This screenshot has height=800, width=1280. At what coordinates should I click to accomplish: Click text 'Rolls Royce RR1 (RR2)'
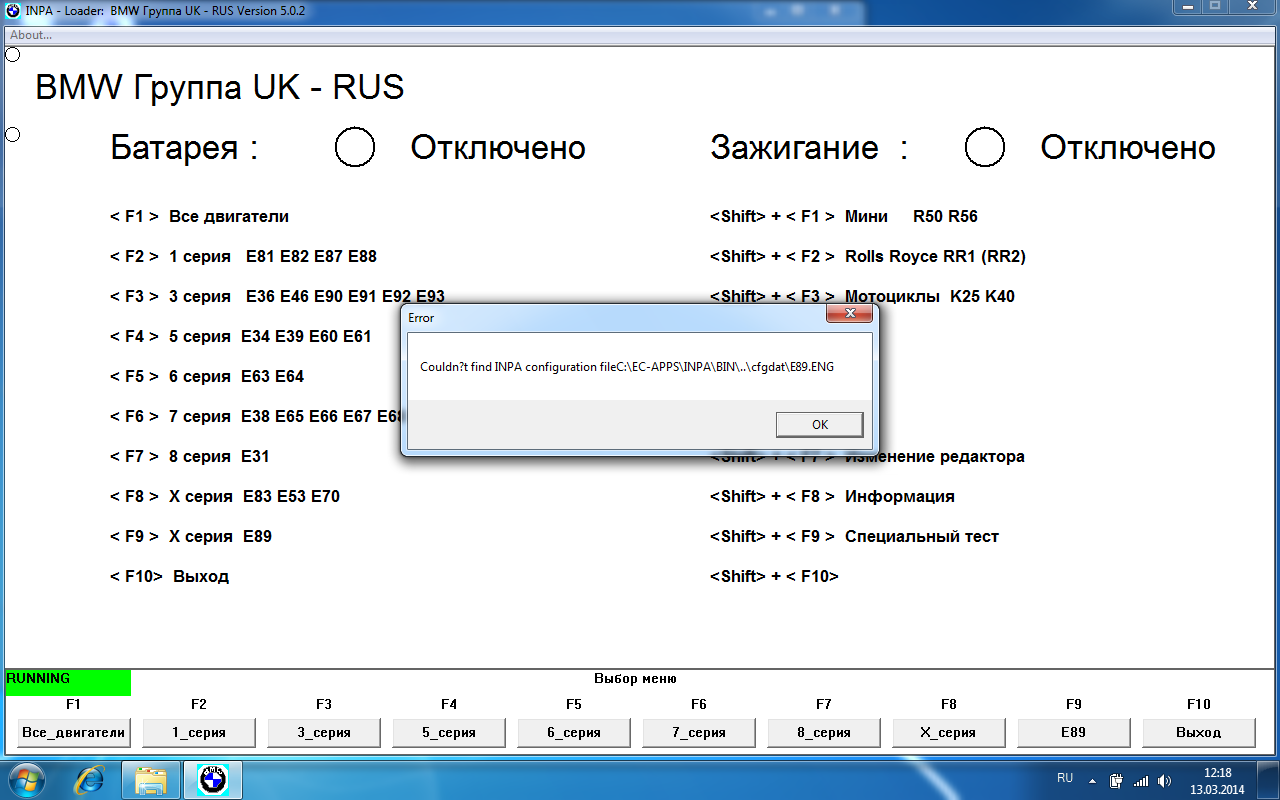point(935,256)
